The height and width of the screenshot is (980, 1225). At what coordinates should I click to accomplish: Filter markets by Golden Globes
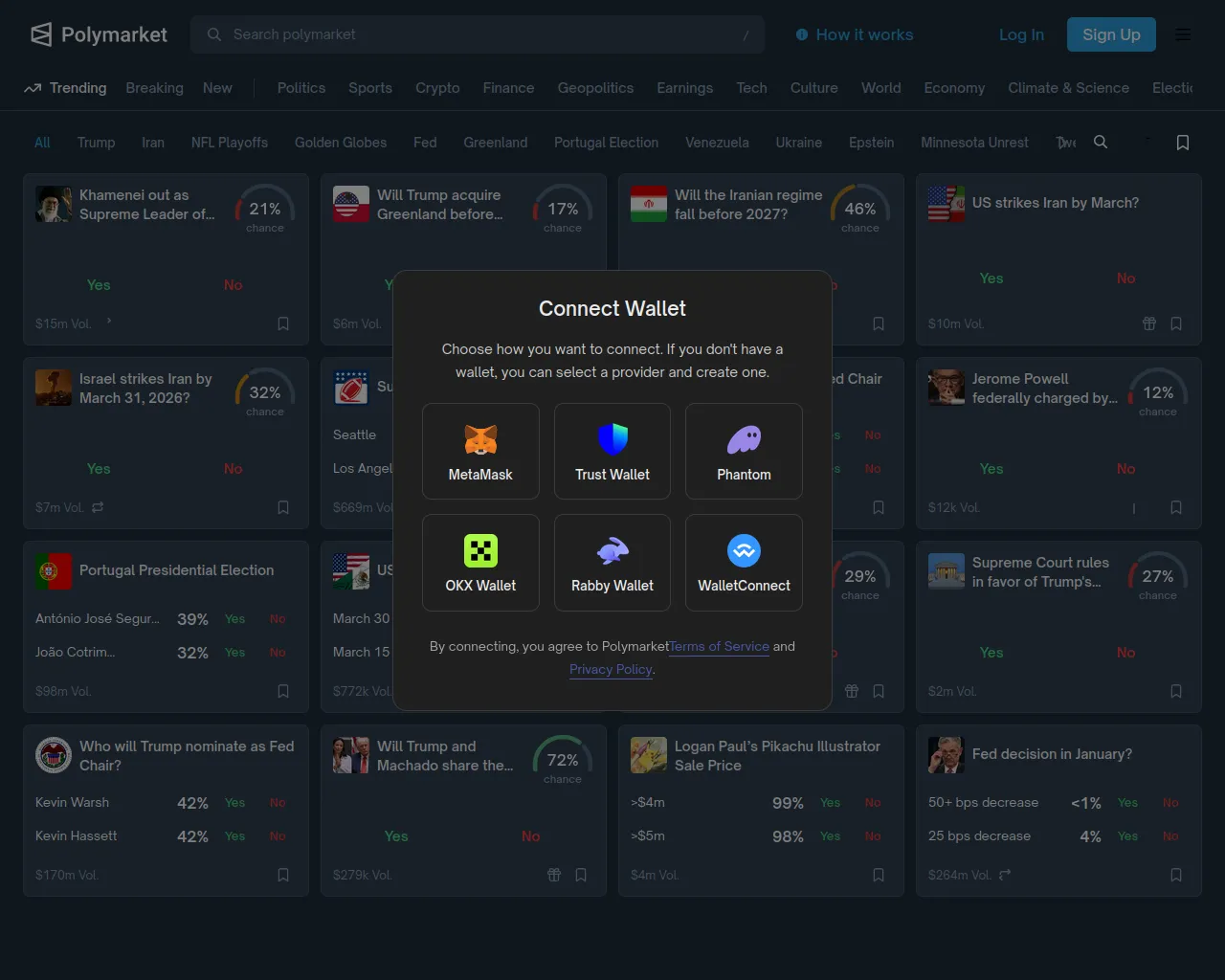[x=341, y=143]
